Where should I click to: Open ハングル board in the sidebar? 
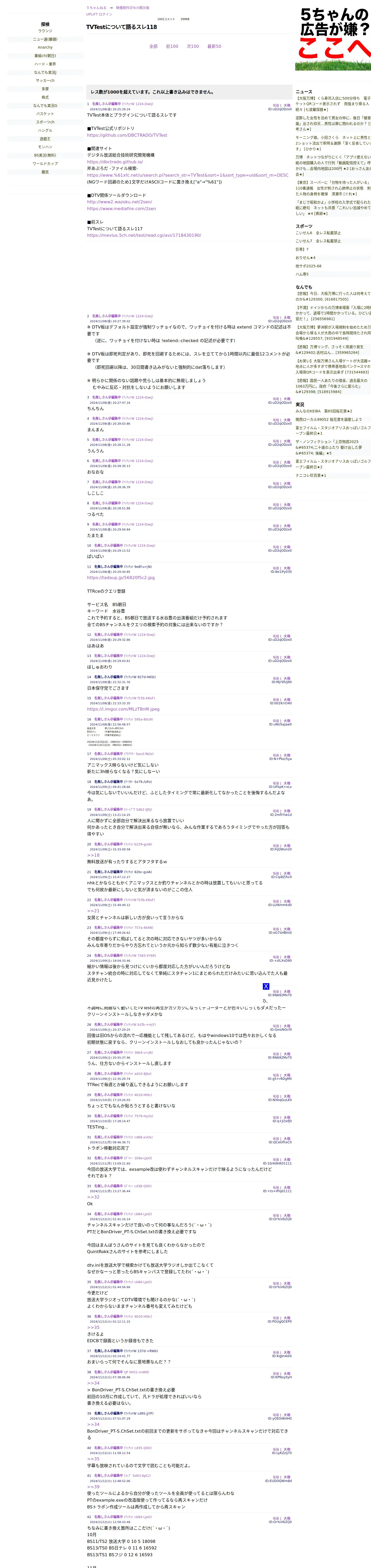(x=45, y=130)
